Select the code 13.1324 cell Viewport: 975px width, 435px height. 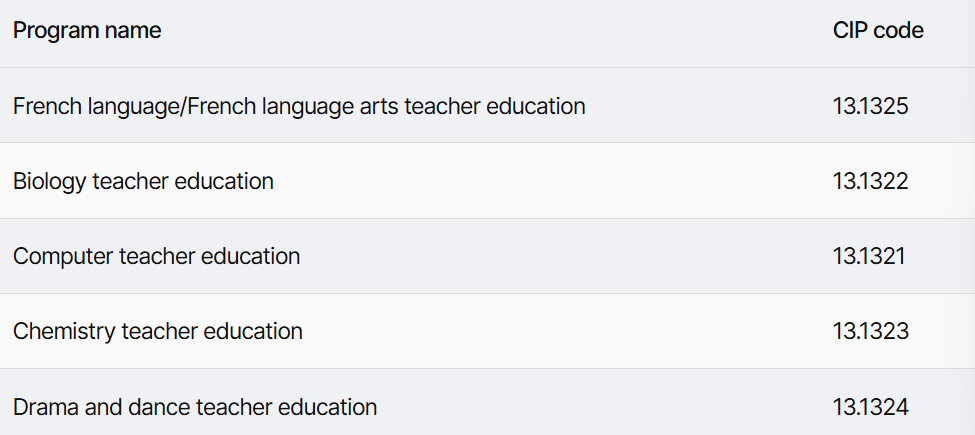tap(871, 407)
